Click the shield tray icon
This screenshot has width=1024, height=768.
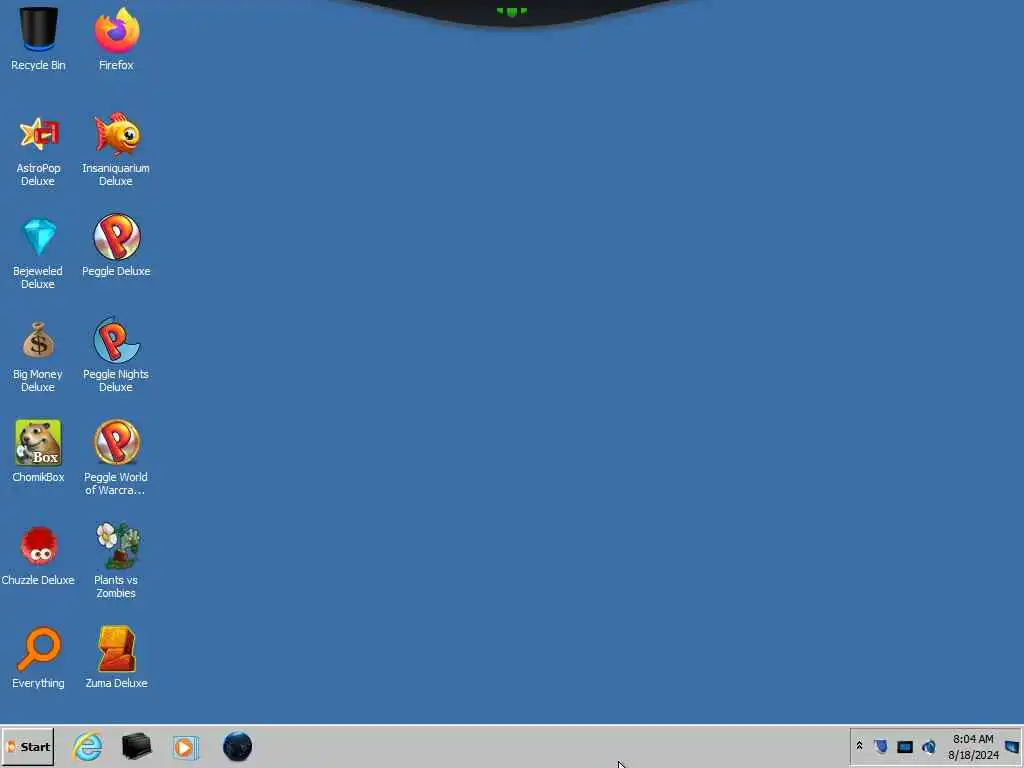881,746
